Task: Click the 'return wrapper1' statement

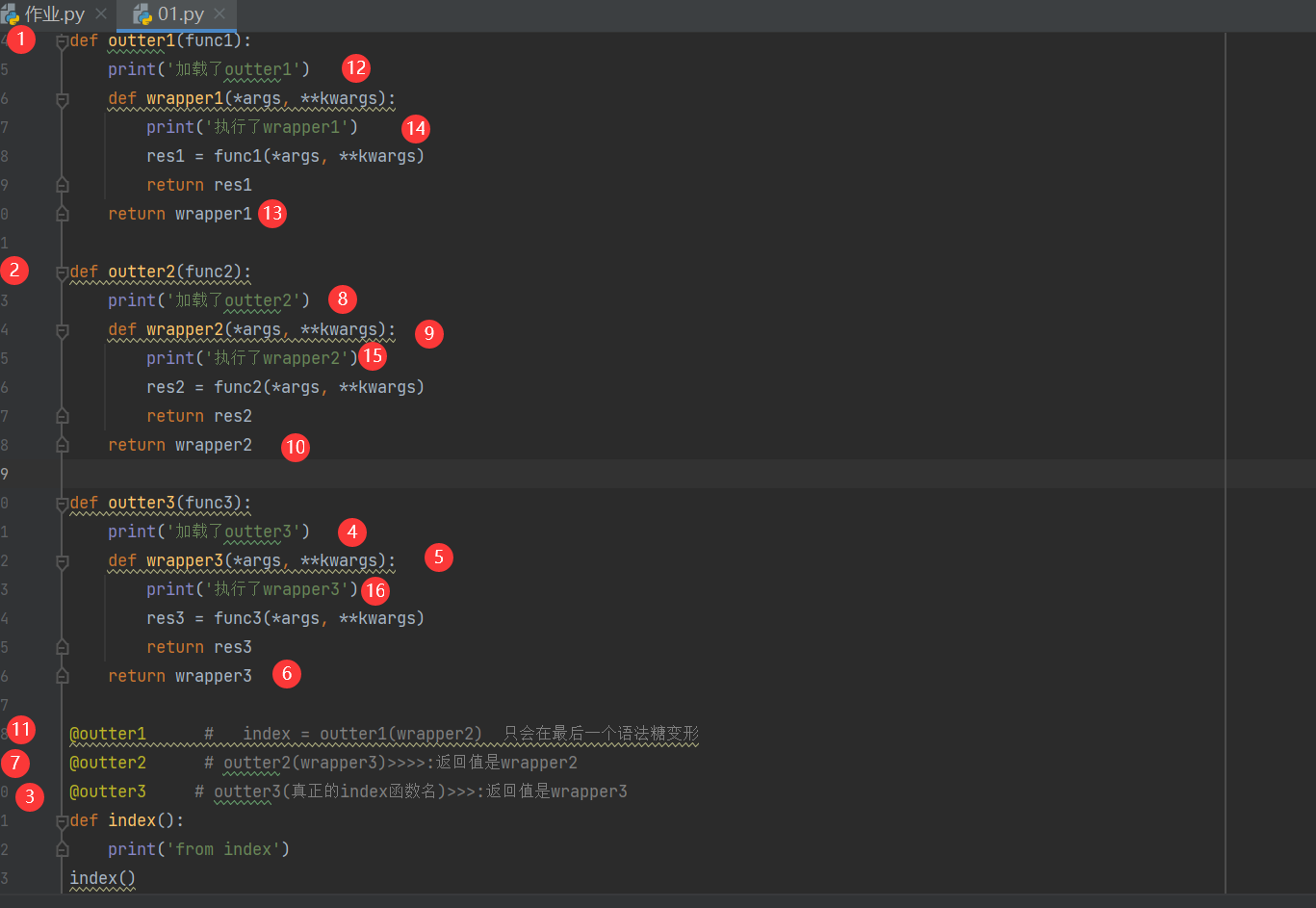Action: coord(180,214)
